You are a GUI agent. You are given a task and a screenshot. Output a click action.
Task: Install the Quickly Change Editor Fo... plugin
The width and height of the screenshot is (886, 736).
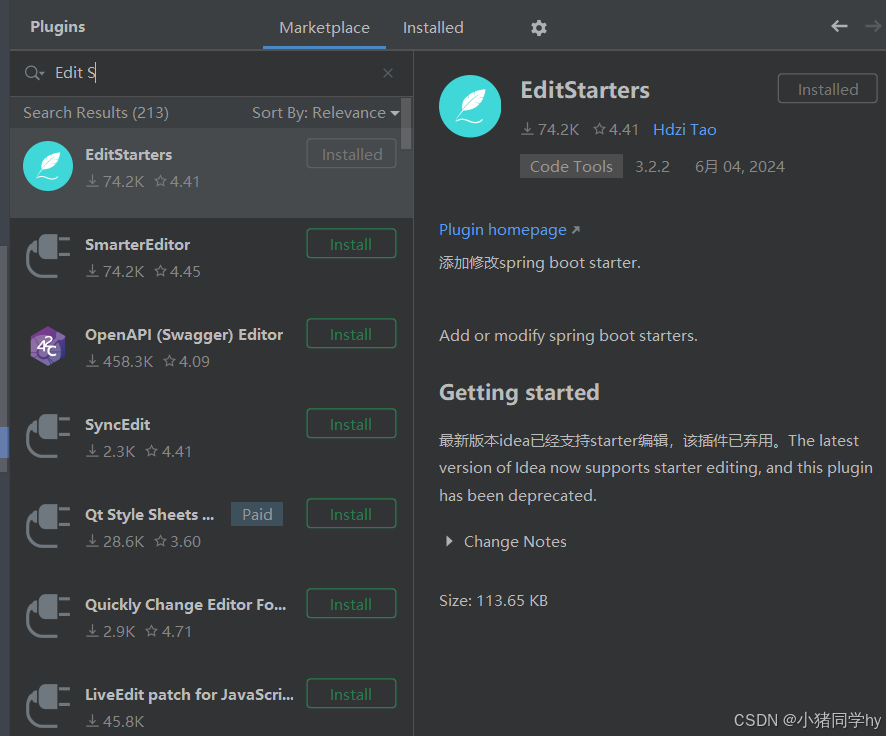pos(351,604)
